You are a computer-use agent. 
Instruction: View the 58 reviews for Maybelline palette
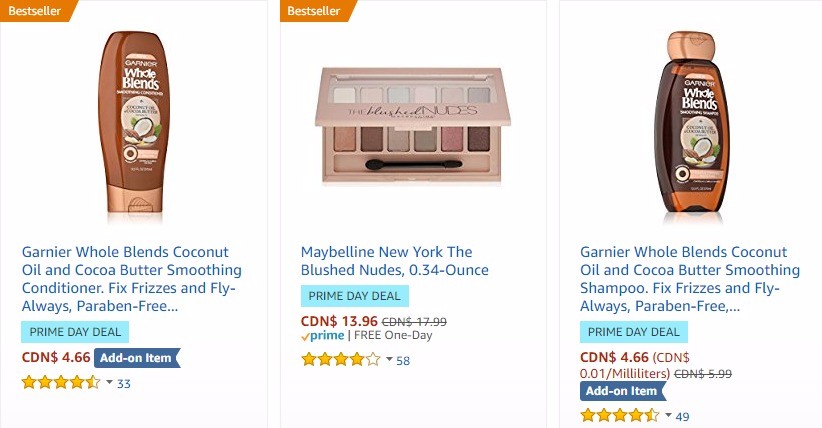[403, 360]
